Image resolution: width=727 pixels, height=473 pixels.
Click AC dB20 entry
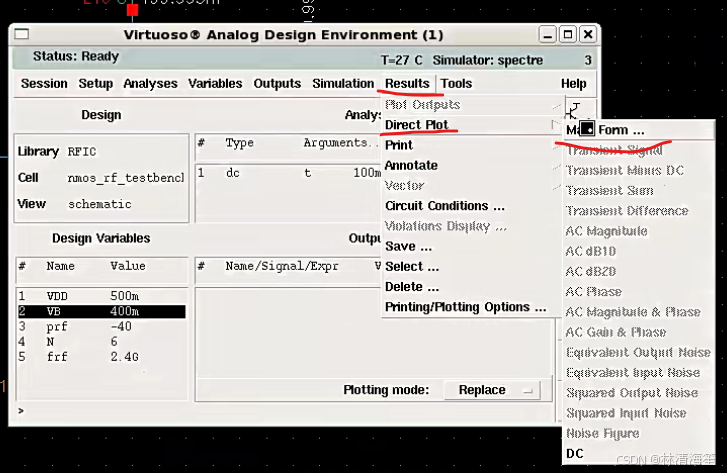639,271
